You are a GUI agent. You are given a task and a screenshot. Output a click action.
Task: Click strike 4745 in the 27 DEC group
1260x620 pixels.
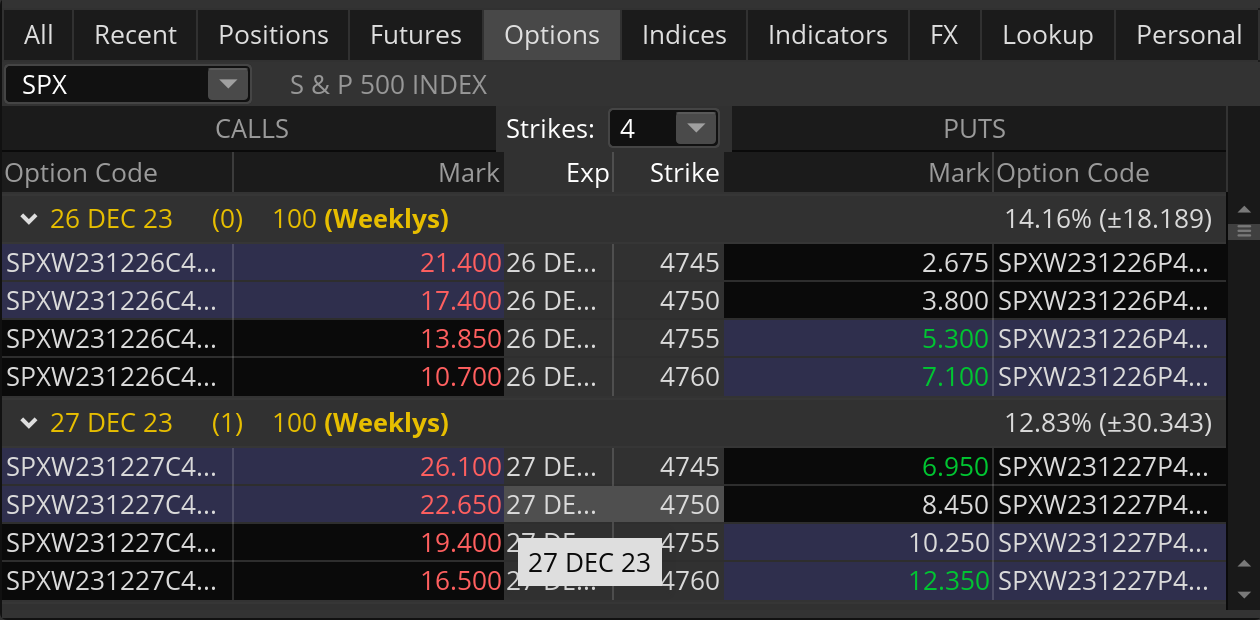click(689, 467)
